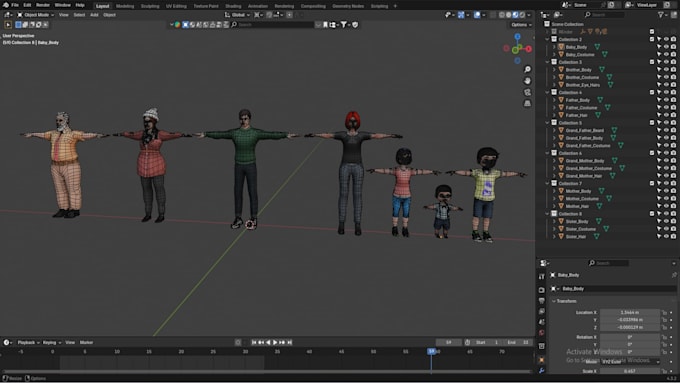Open the viewport Options dropdown

pos(521,25)
